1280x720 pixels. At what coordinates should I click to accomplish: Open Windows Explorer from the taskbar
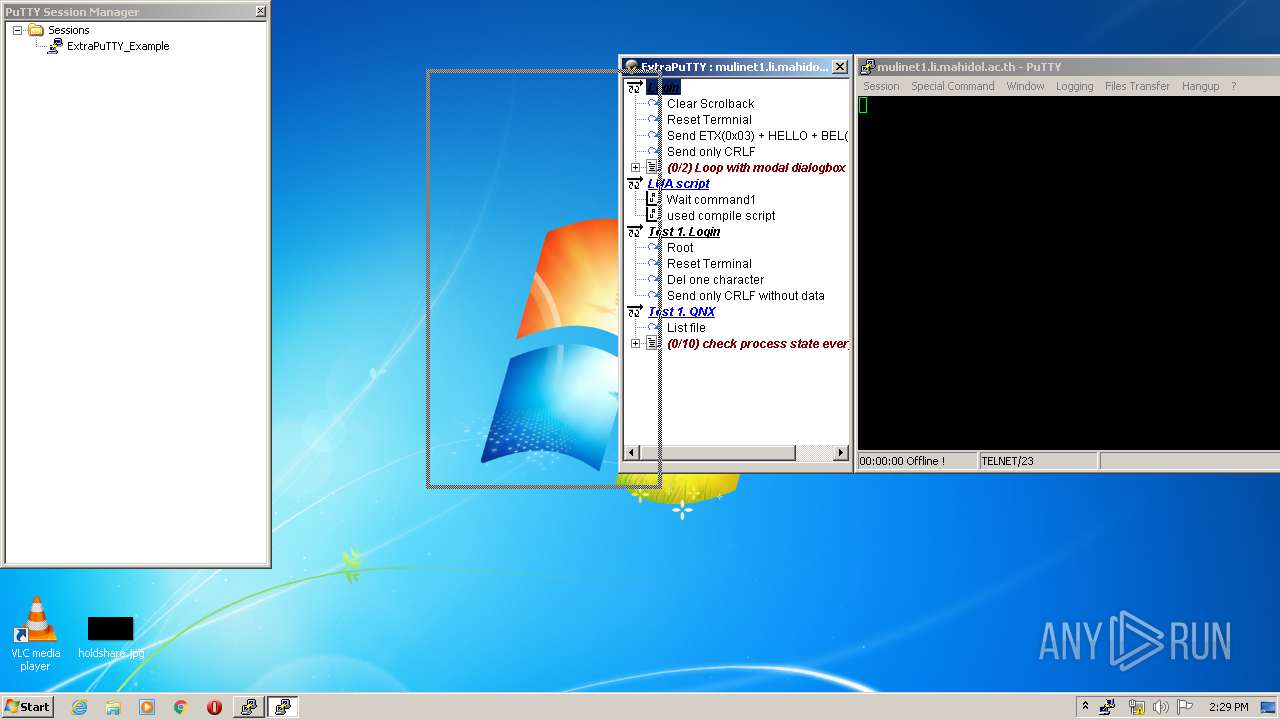click(113, 707)
